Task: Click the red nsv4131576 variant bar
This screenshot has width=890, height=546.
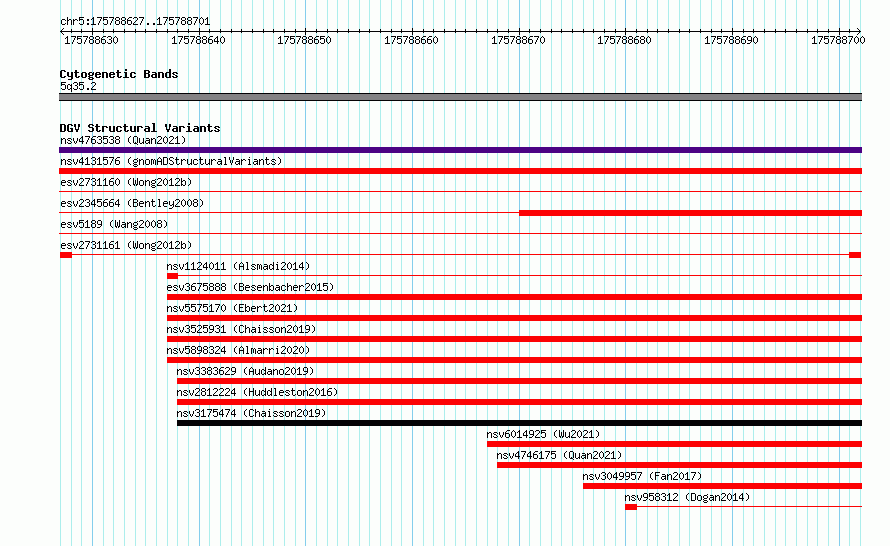Action: [460, 171]
